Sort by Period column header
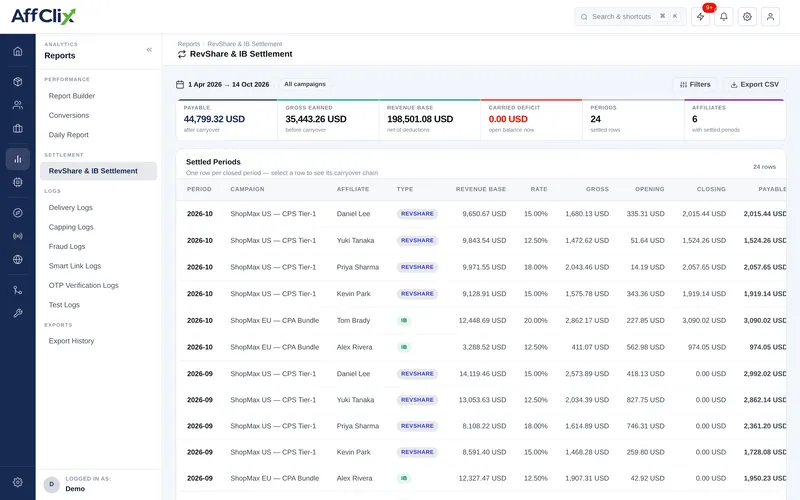 coord(199,189)
